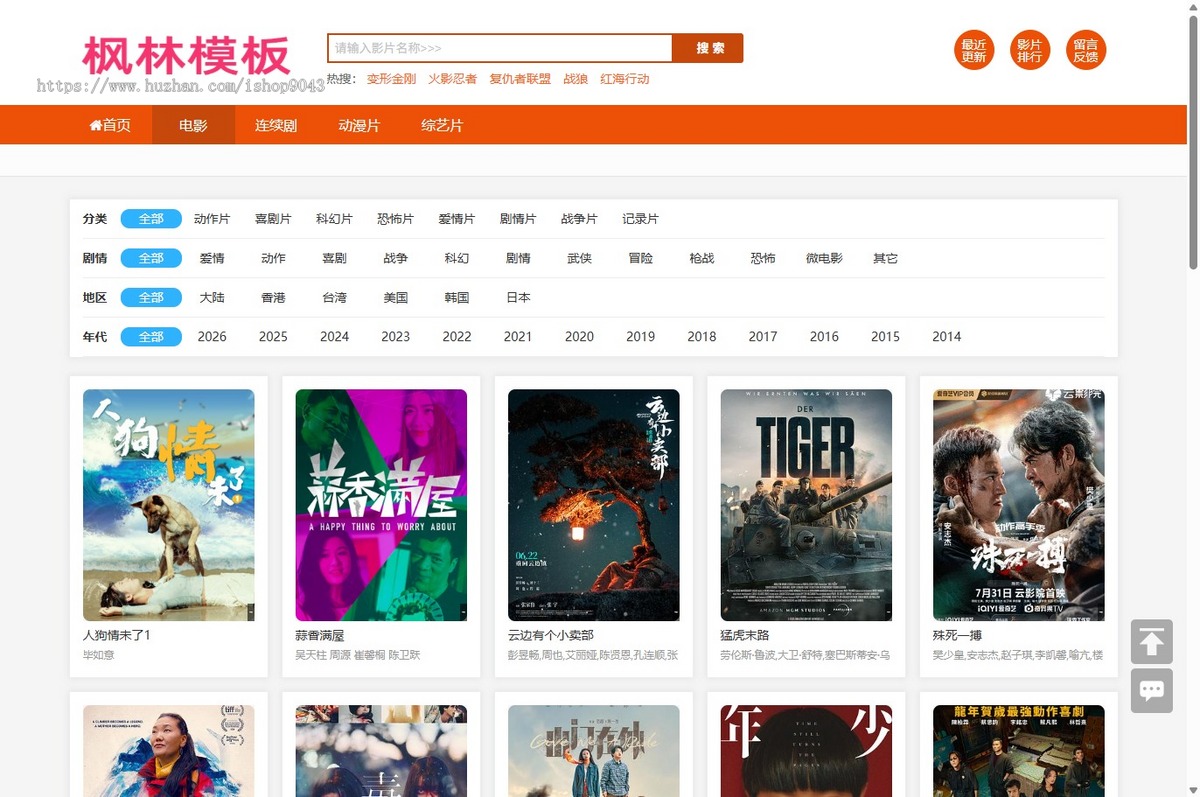Image resolution: width=1200 pixels, height=797 pixels.
Task: Click the back-to-top arrow icon
Action: (1152, 642)
